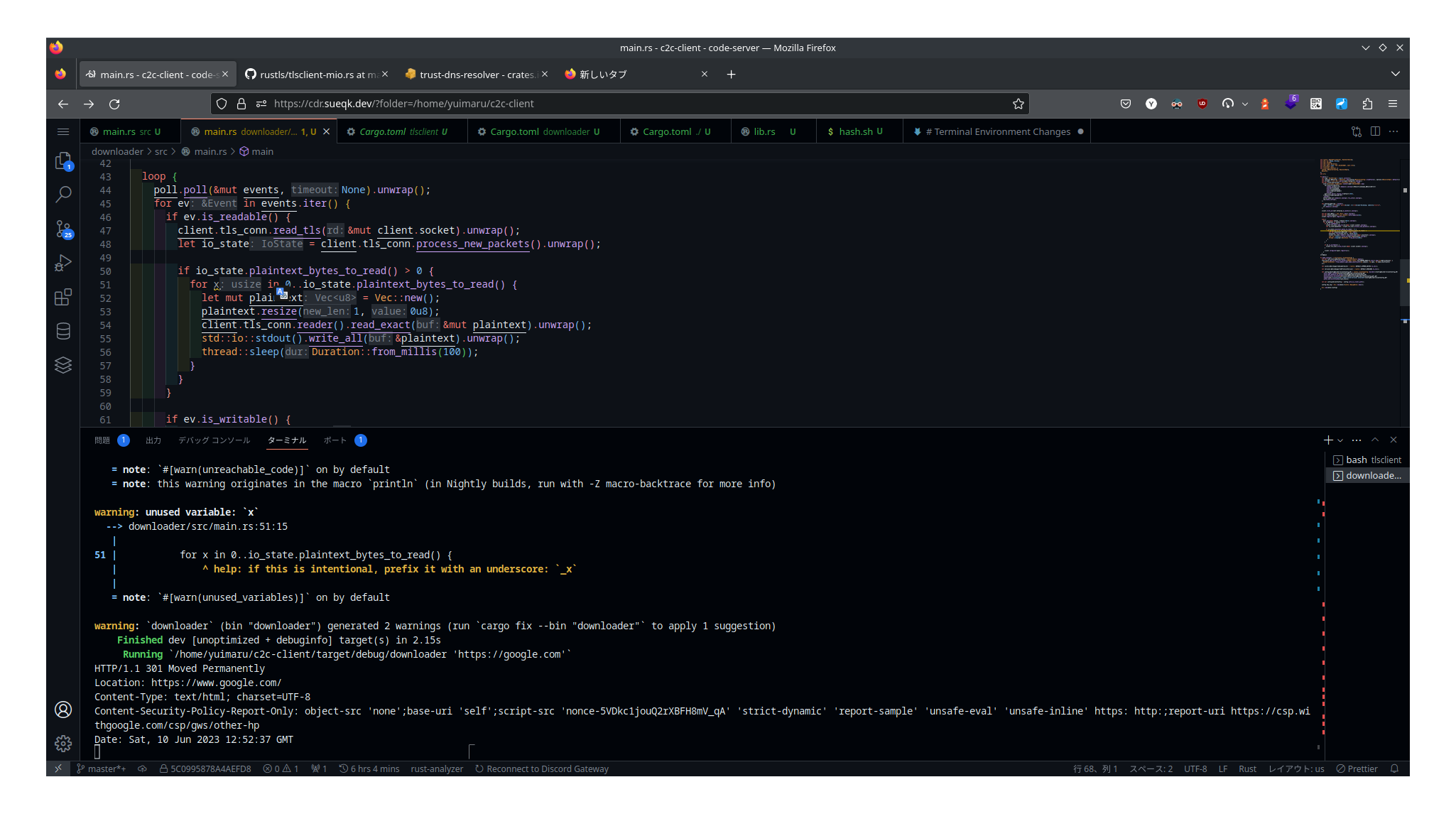Open the Explorer view in activity bar
The width and height of the screenshot is (1456, 831).
(63, 161)
